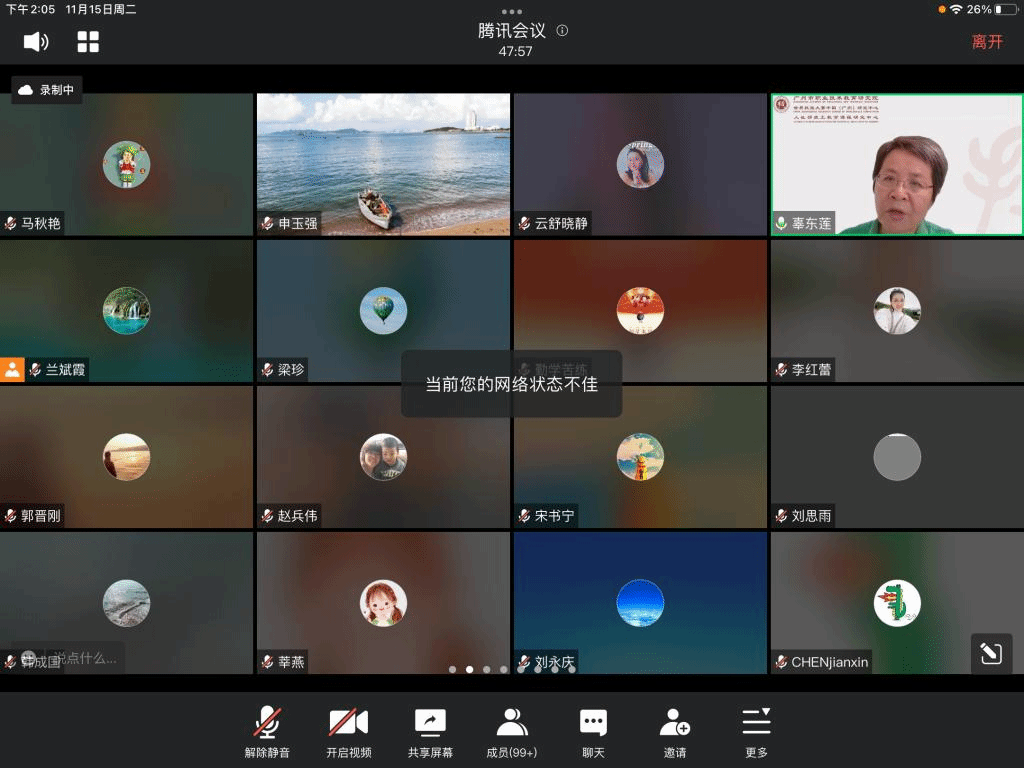1024x768 pixels.
Task: Tap the orange host badge beside 兰斌霞
Action: pyautogui.click(x=12, y=369)
